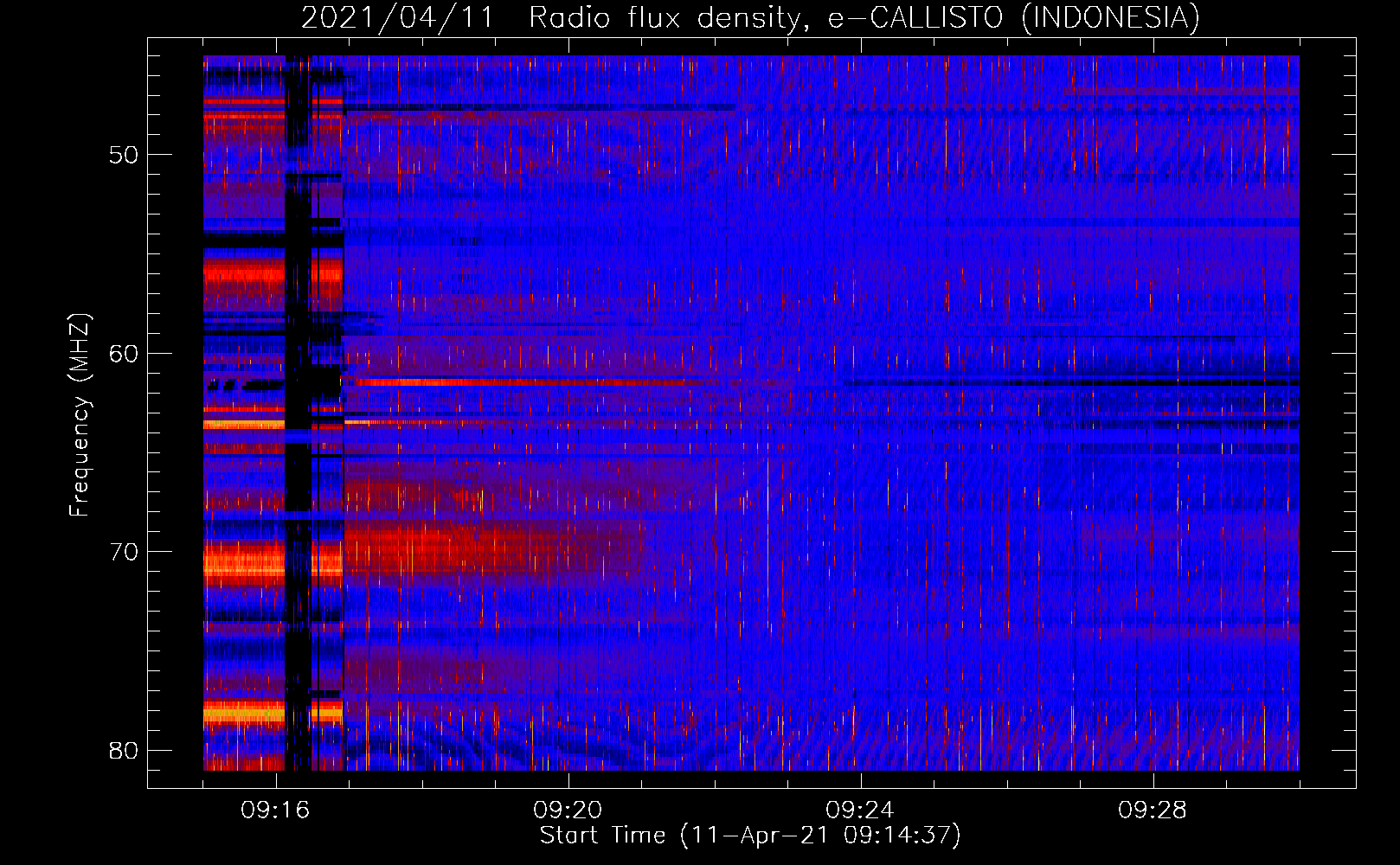Screen dimensions: 1400x865
Task: Click the 70 frequency tick label
Action: 124,552
